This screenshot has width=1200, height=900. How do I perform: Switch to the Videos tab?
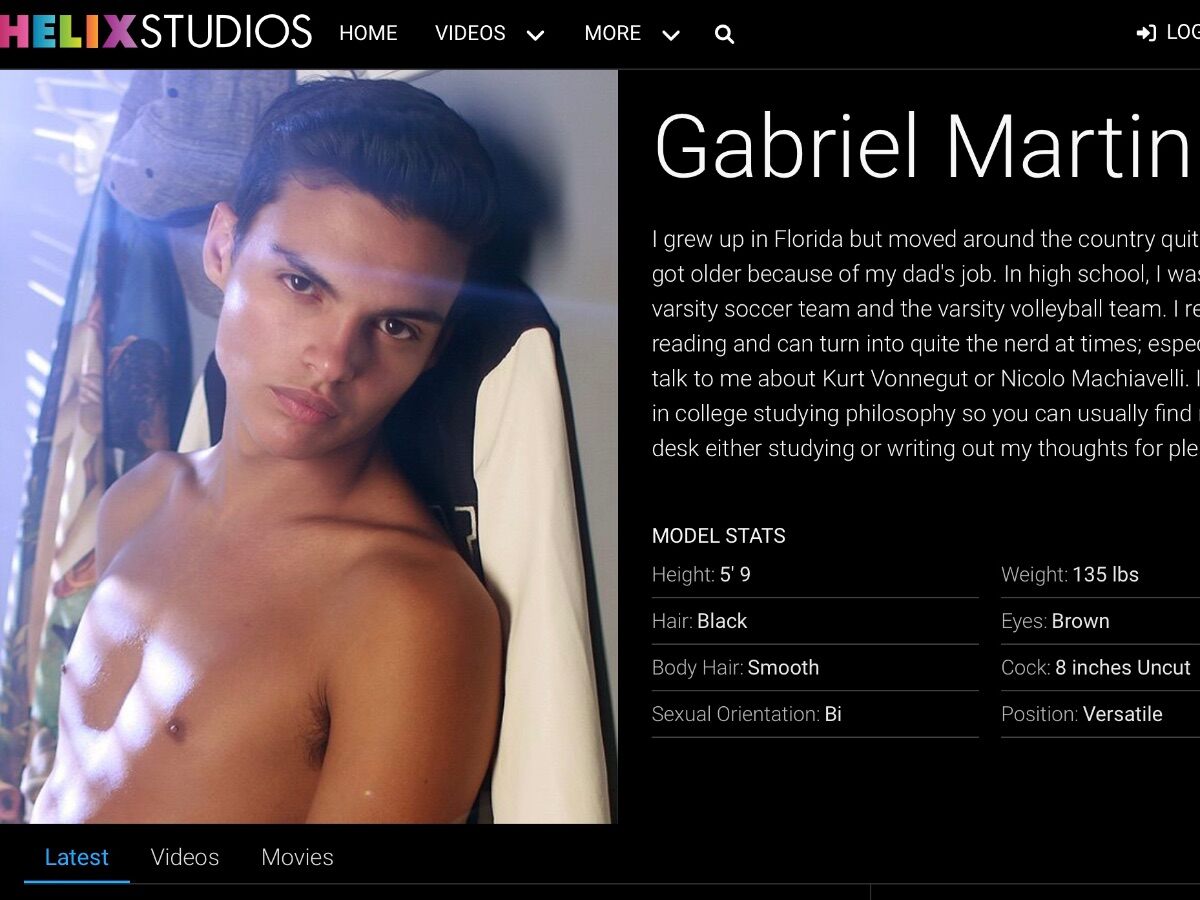click(185, 857)
